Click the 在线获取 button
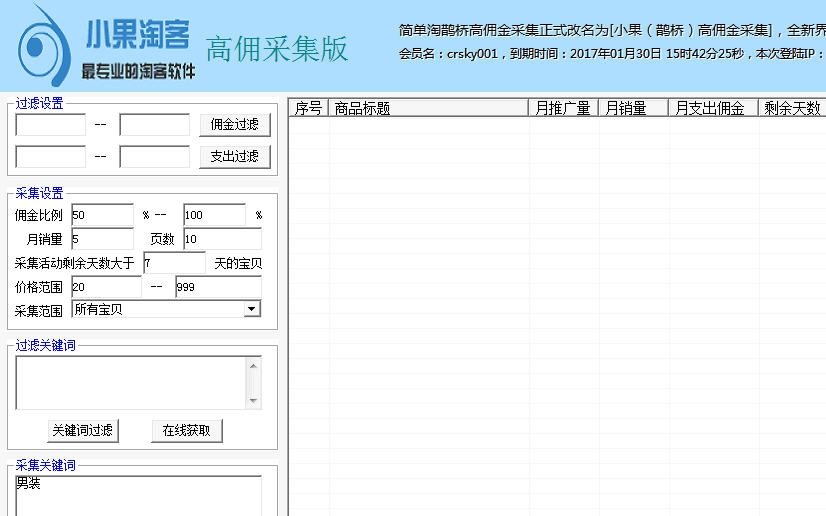This screenshot has height=516, width=826. point(186,431)
